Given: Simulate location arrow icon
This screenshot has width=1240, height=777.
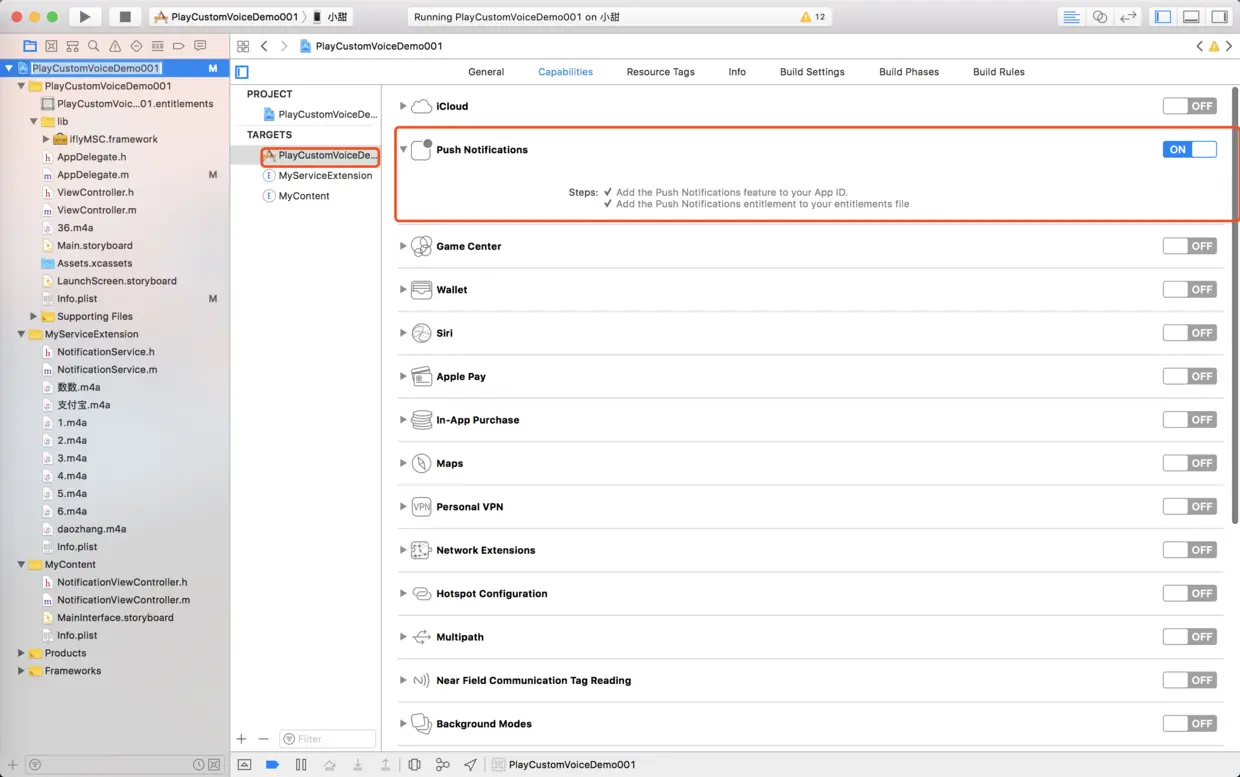Looking at the screenshot, I should click(470, 765).
